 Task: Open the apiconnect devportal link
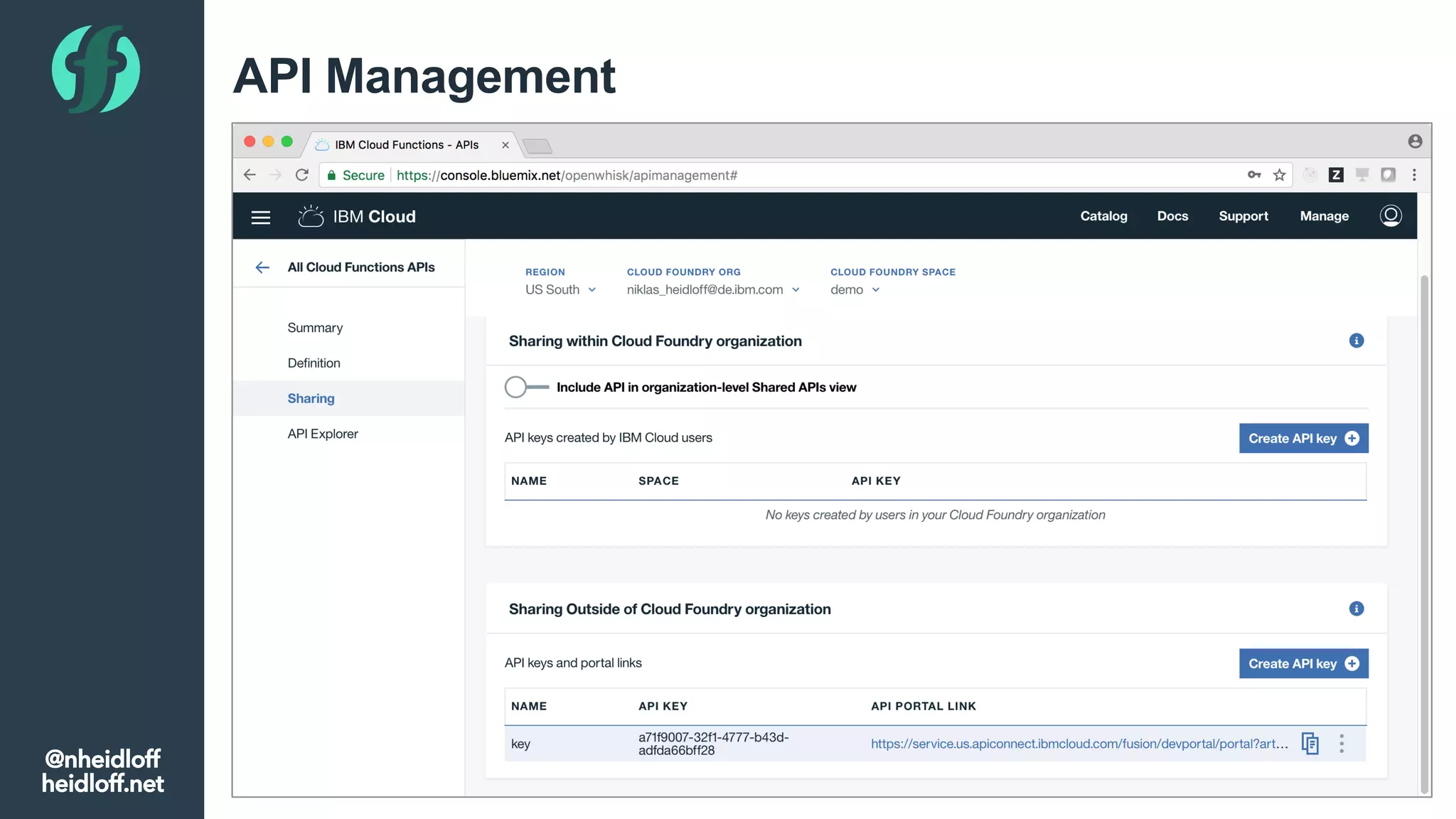1079,744
